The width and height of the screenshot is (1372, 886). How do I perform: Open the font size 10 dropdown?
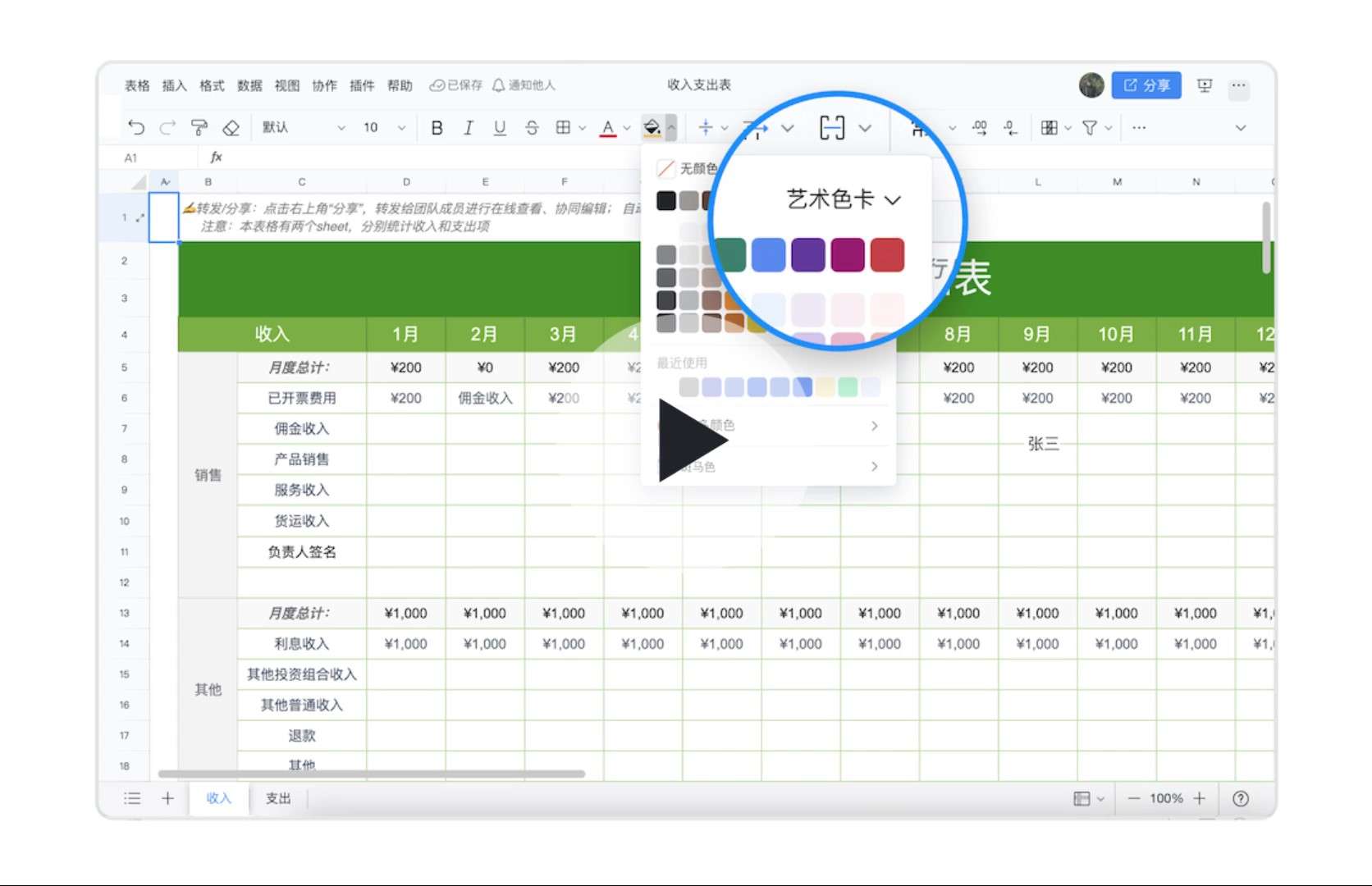pyautogui.click(x=384, y=127)
